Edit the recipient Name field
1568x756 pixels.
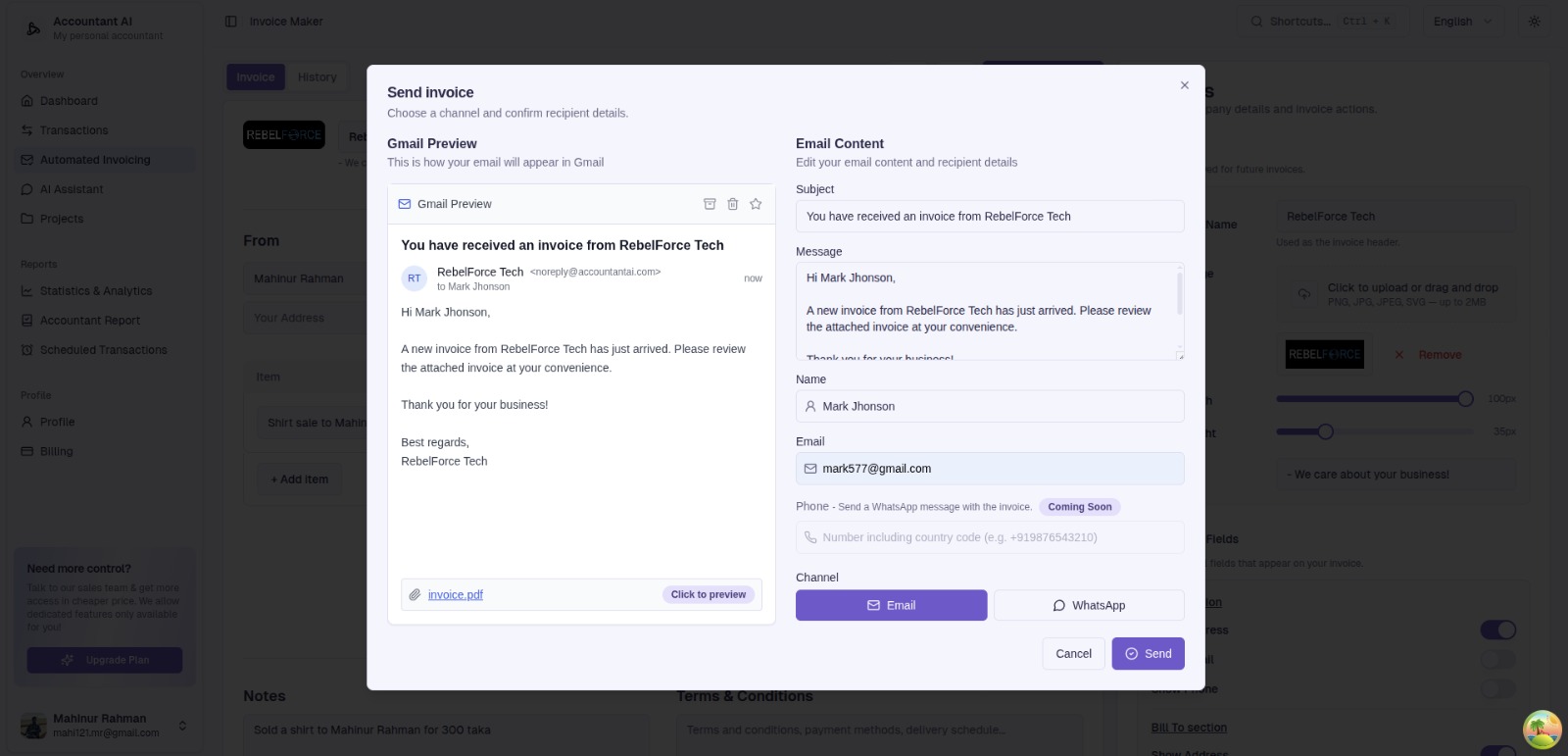(x=990, y=406)
